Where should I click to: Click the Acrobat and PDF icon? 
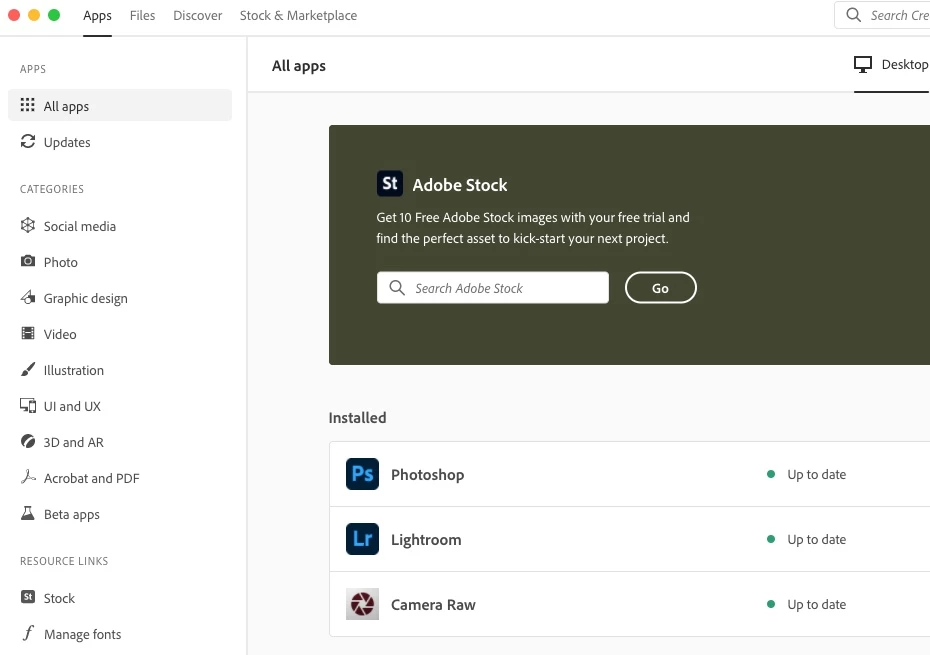click(x=28, y=477)
